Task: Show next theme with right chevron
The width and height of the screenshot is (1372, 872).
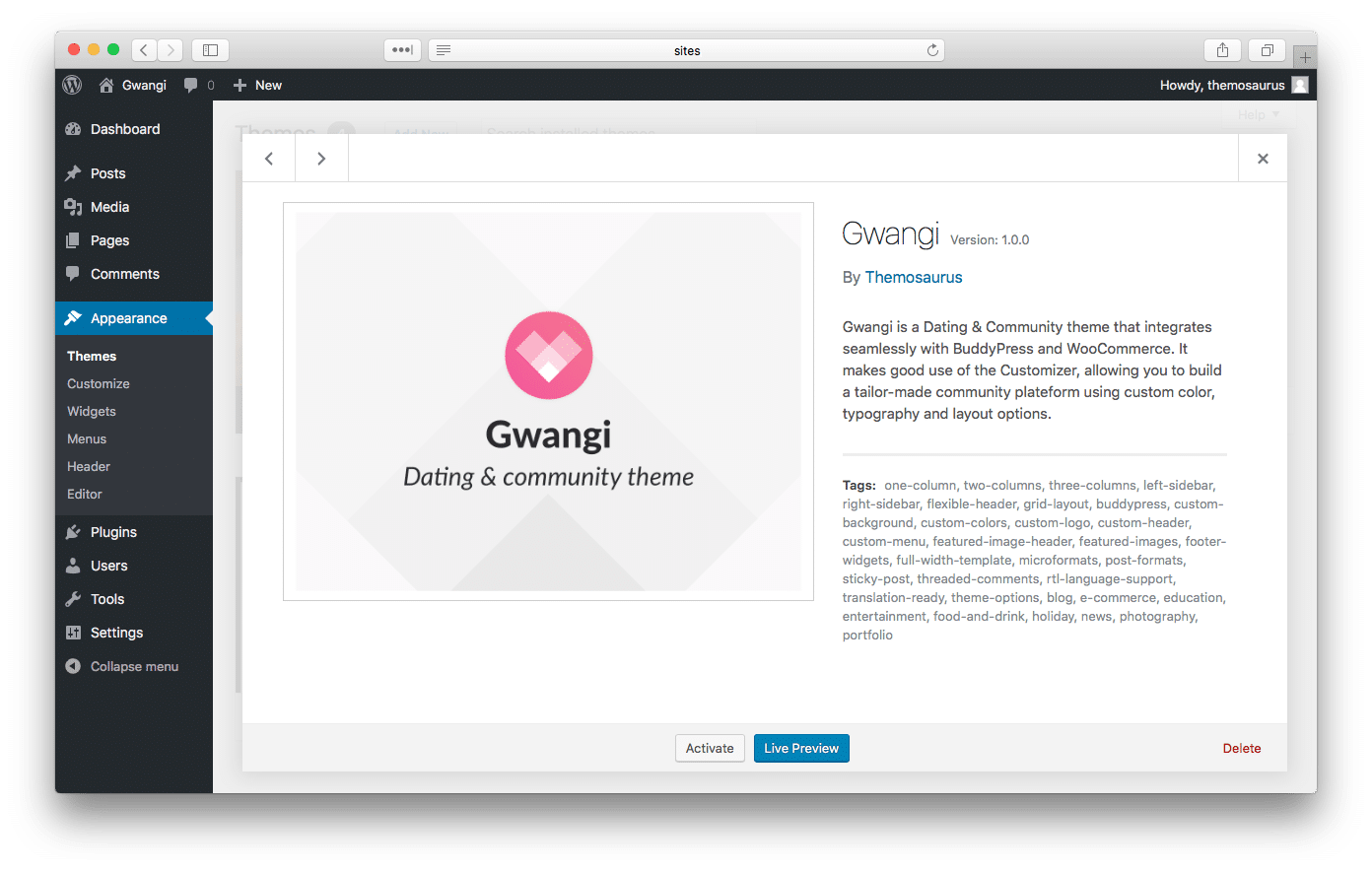Action: (x=321, y=158)
